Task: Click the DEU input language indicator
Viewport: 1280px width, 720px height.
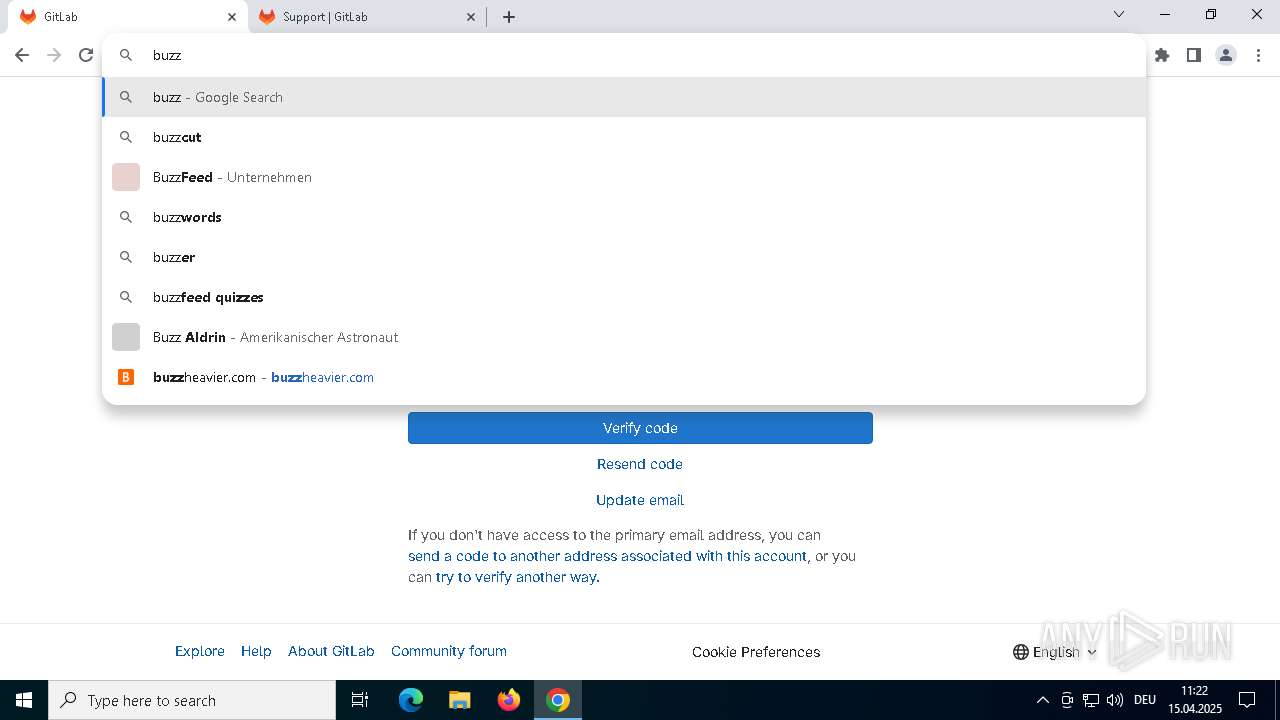Action: (x=1145, y=700)
